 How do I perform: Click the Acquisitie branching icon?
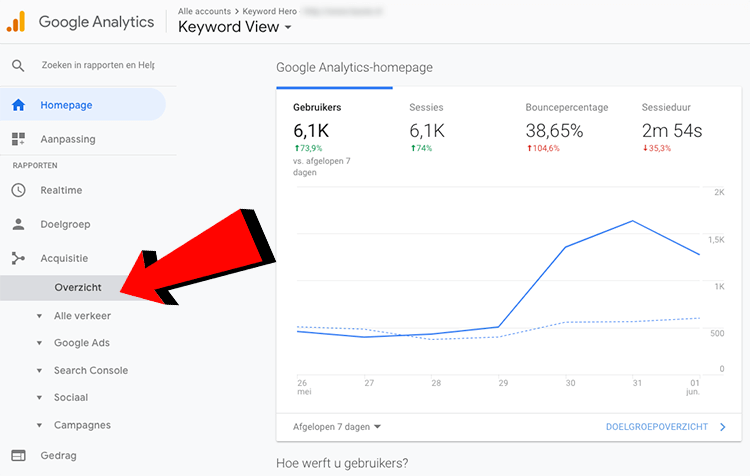click(18, 258)
